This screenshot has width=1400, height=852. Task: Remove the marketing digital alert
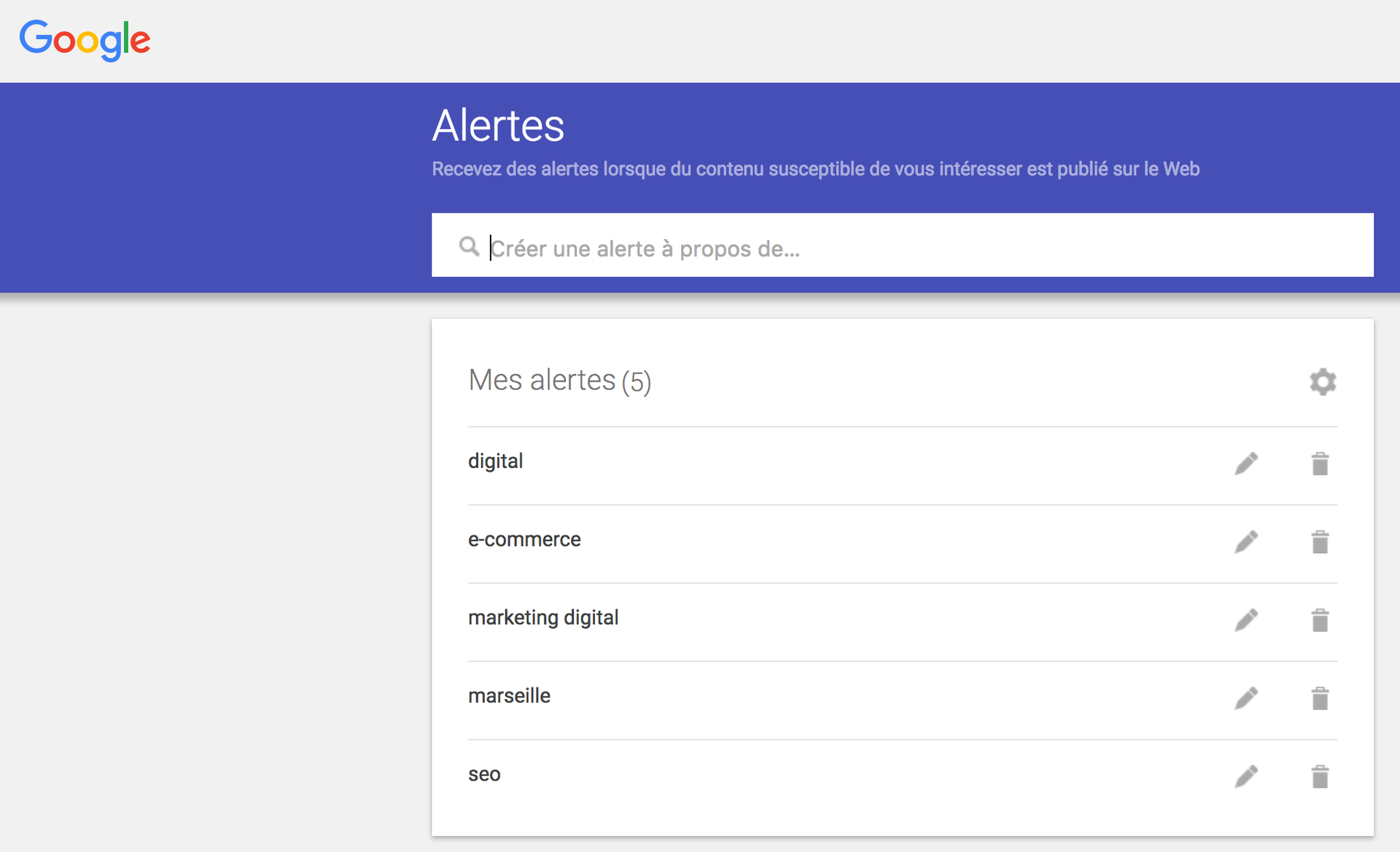(1320, 620)
